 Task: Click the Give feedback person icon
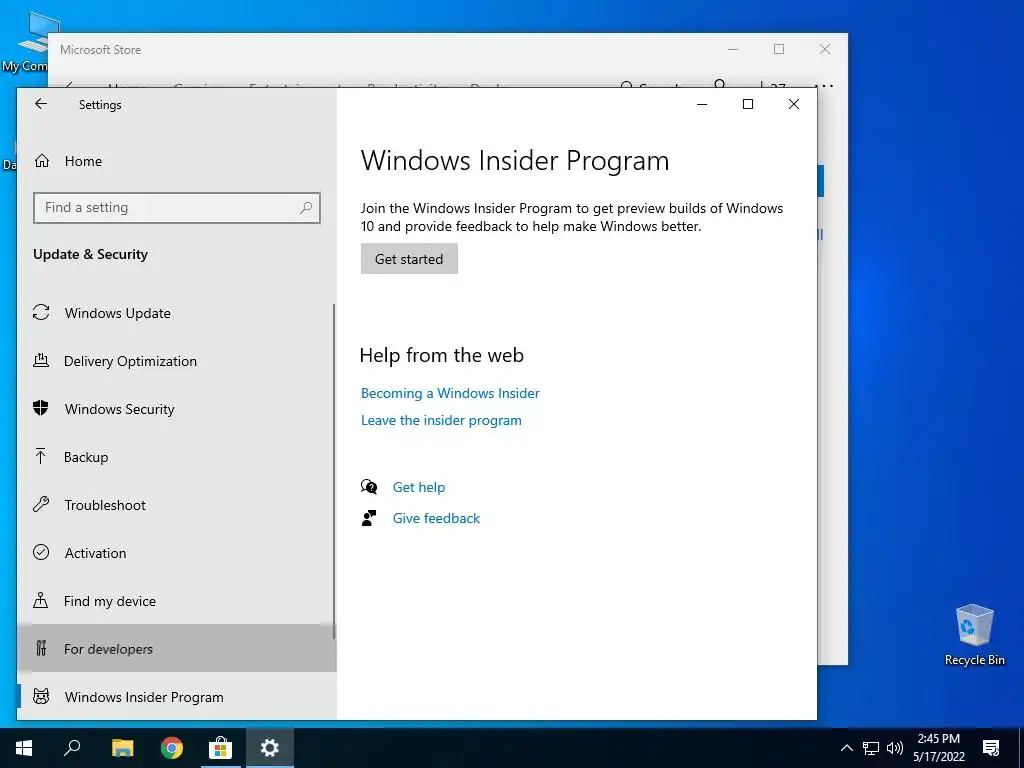(369, 518)
